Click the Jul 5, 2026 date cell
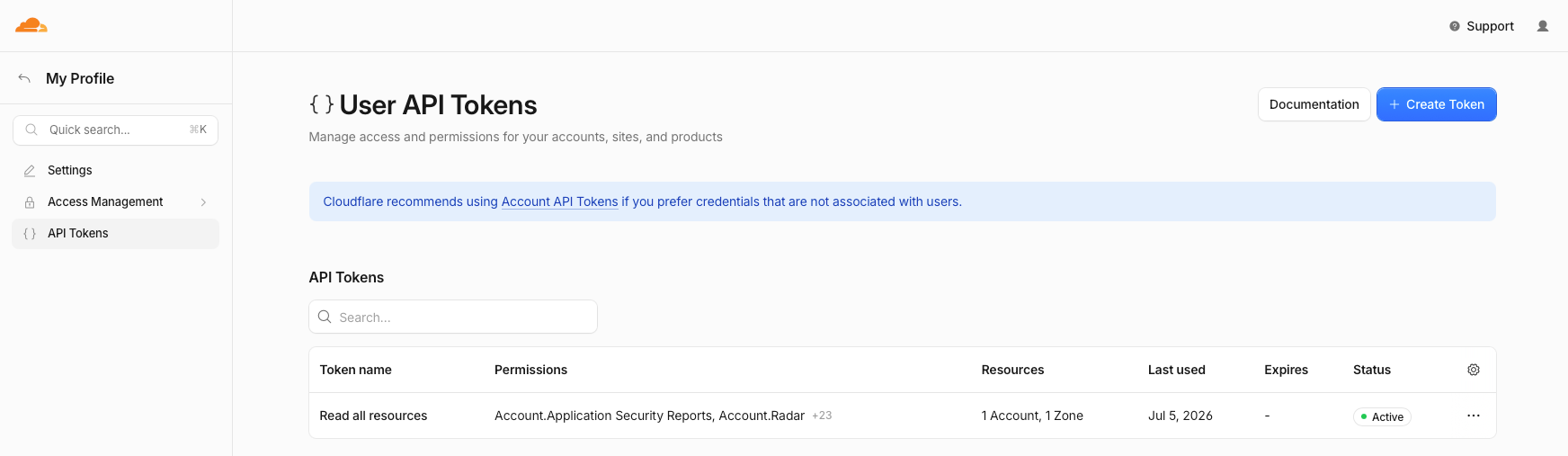This screenshot has width=1568, height=456. point(1180,416)
